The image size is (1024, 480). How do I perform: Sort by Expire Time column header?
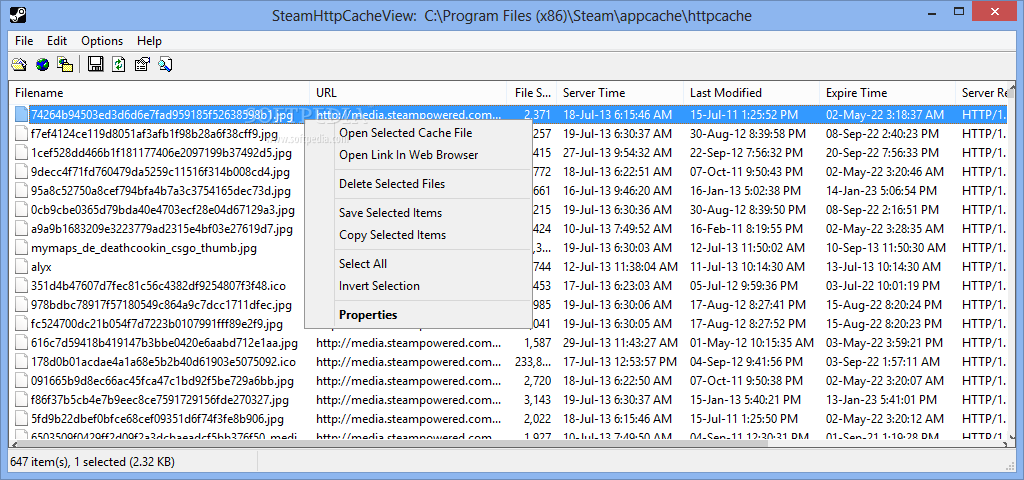click(x=887, y=93)
